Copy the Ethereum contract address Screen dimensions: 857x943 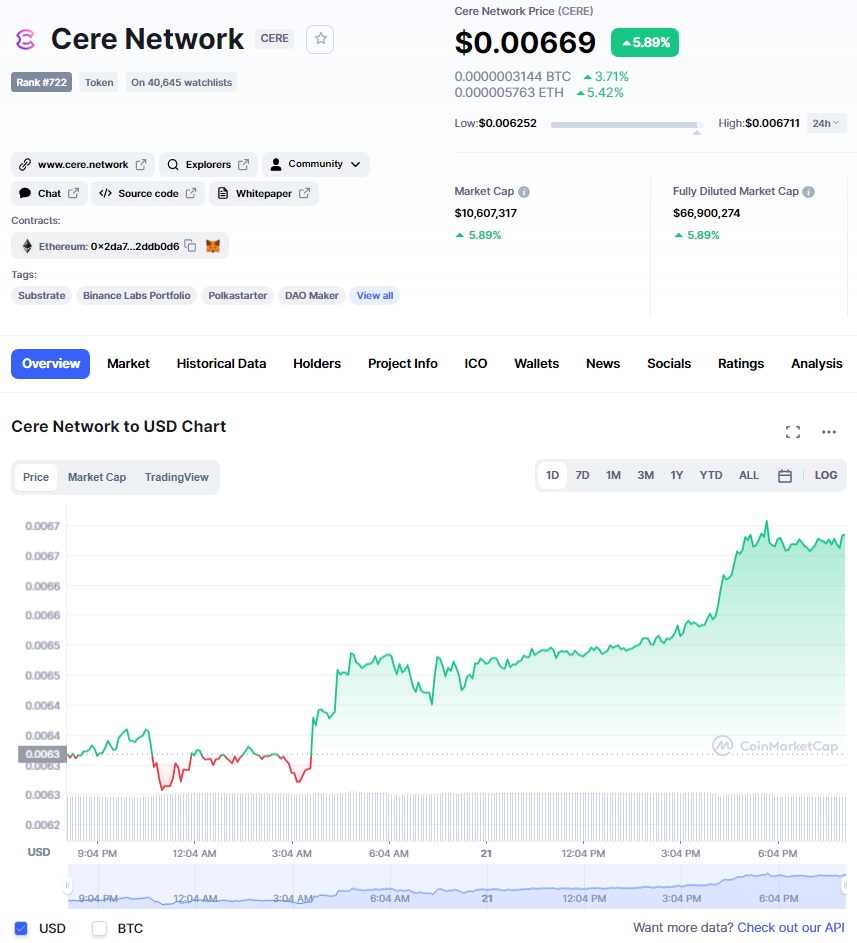[190, 245]
